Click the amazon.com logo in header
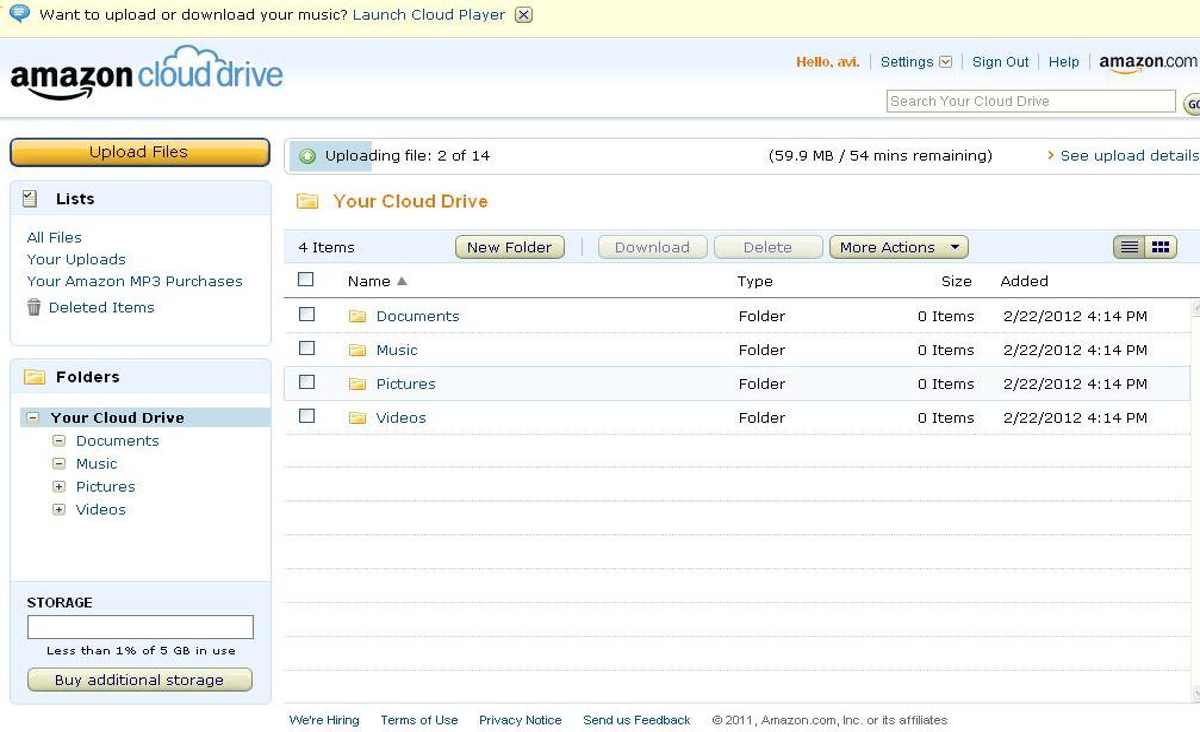 pos(1148,63)
